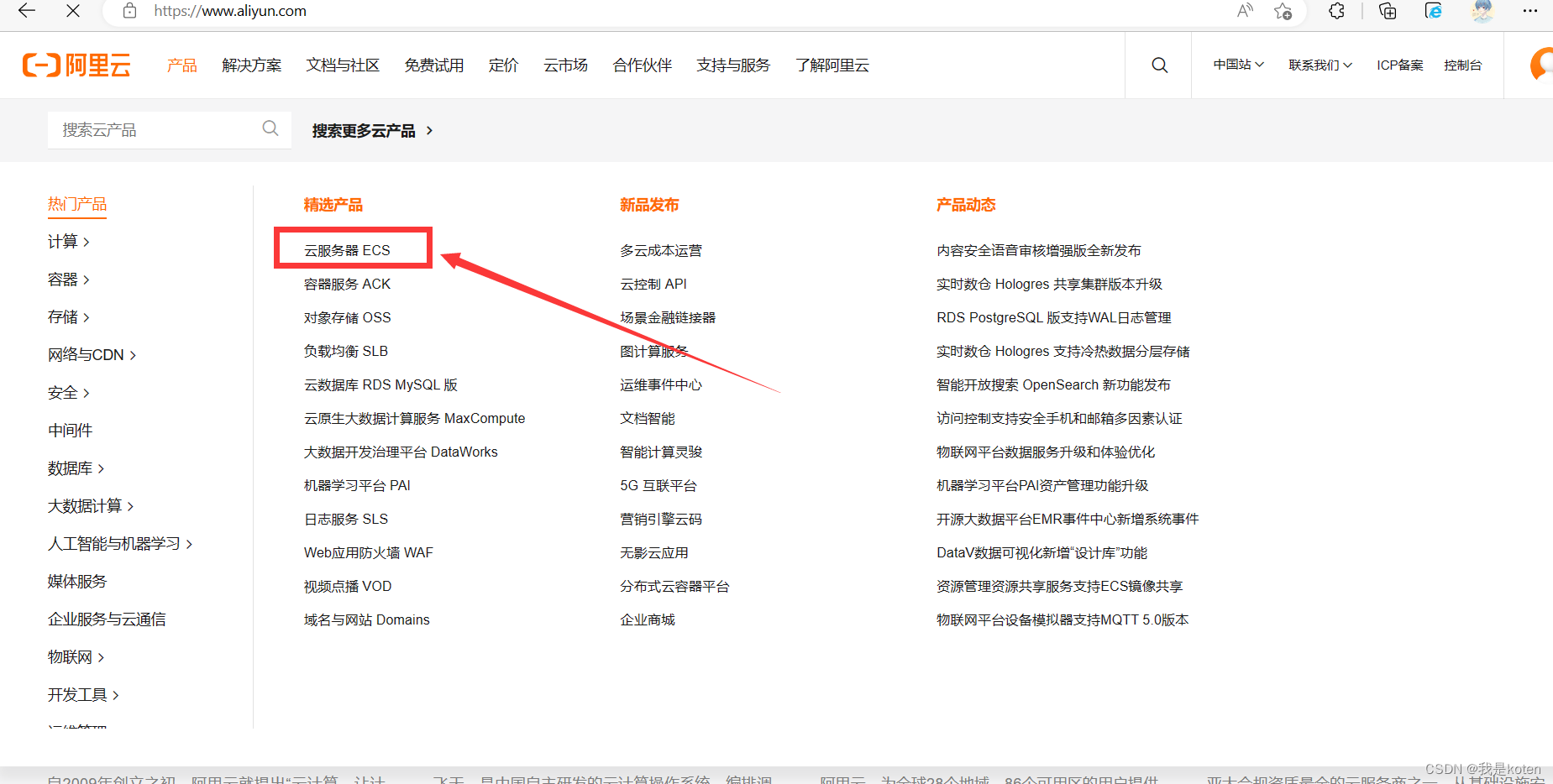Open 机器学习平台 PAI link
1553x784 pixels.
click(x=357, y=485)
